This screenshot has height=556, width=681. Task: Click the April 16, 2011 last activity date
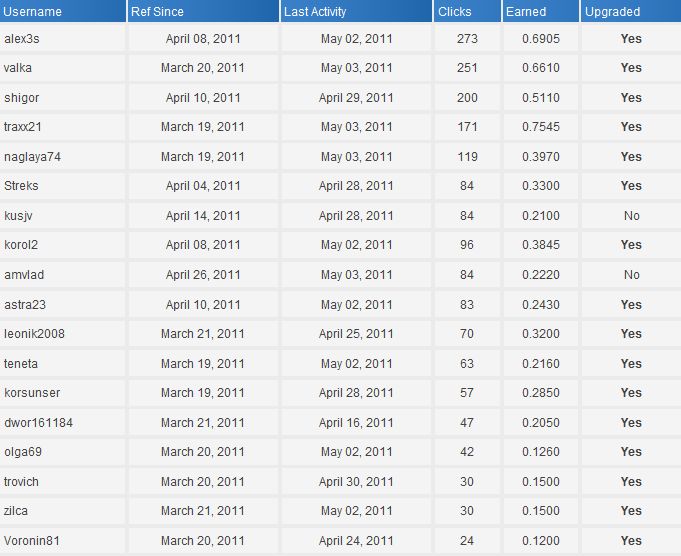click(356, 423)
